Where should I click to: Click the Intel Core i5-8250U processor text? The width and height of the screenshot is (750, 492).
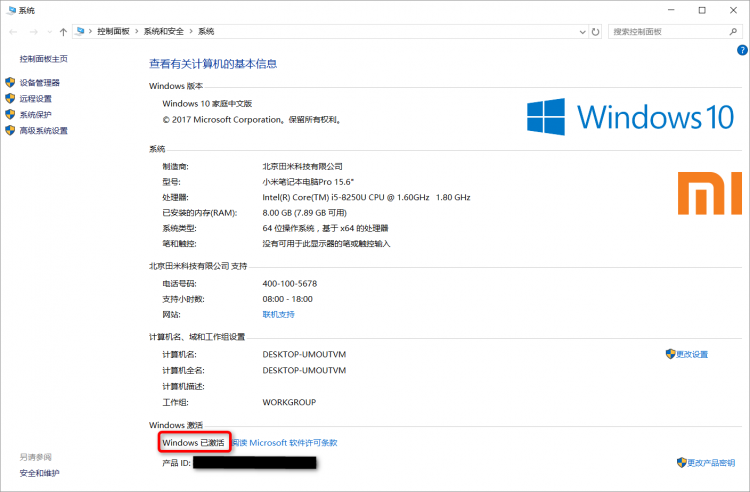click(366, 197)
